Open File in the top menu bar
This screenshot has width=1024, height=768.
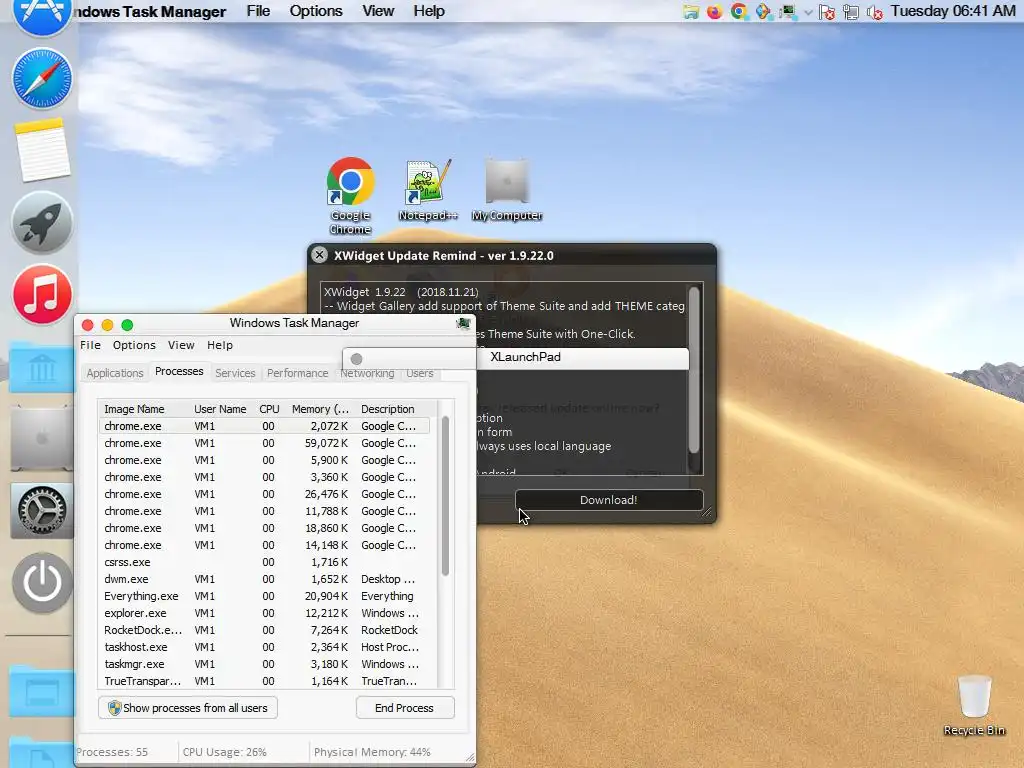click(x=258, y=11)
